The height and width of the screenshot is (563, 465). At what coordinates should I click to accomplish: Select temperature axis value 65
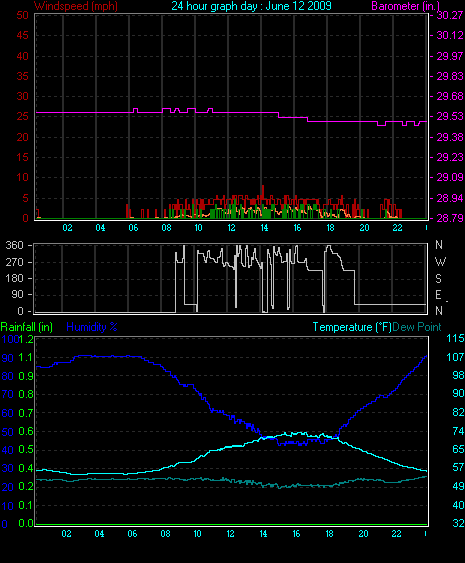458,449
